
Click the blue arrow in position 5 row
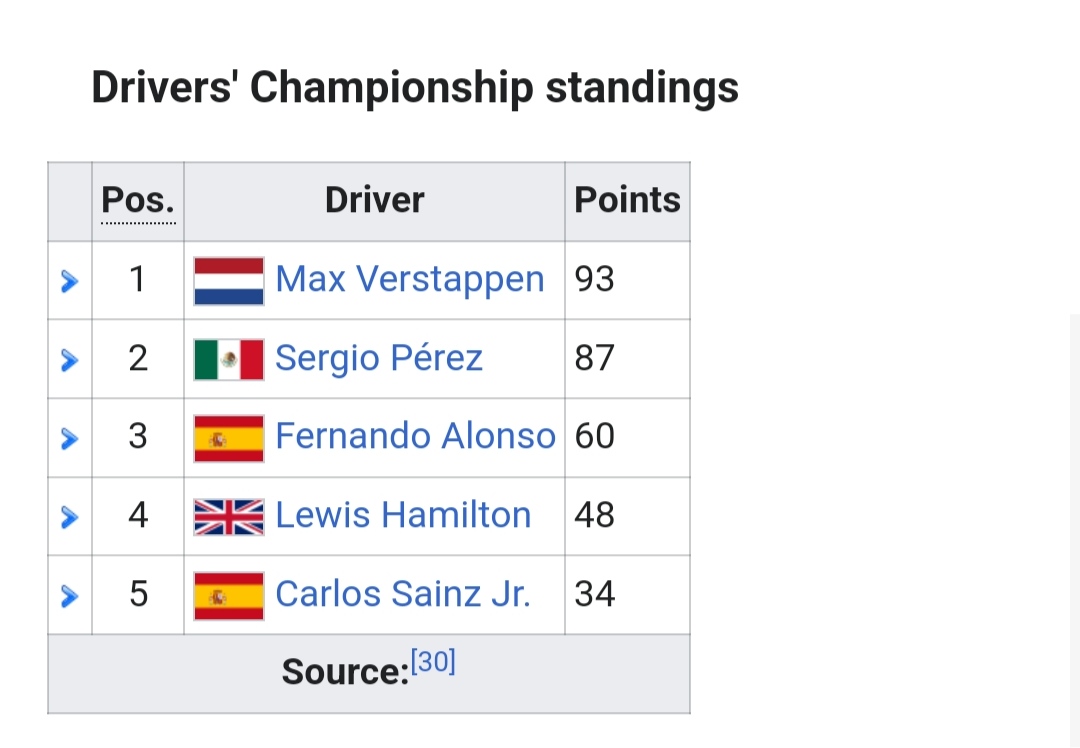click(69, 596)
